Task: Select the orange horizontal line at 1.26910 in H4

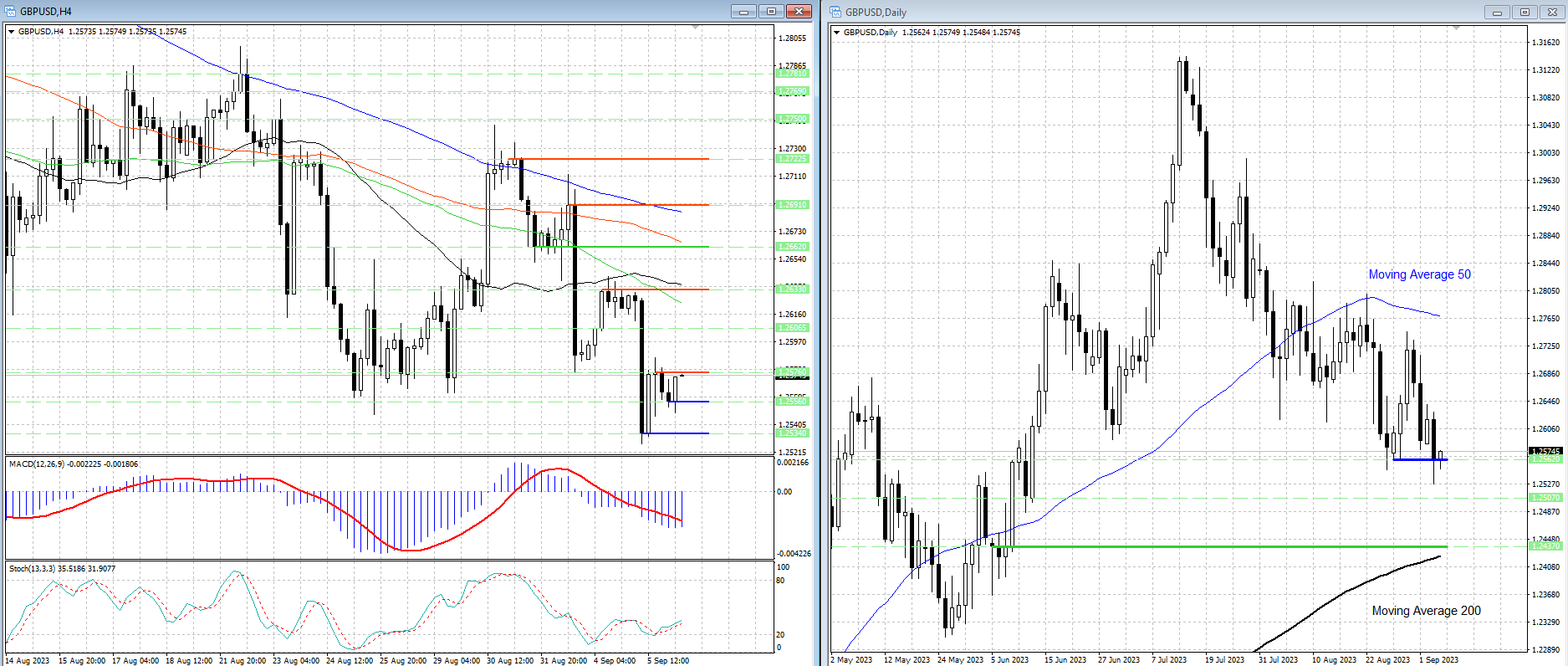Action: pos(637,205)
